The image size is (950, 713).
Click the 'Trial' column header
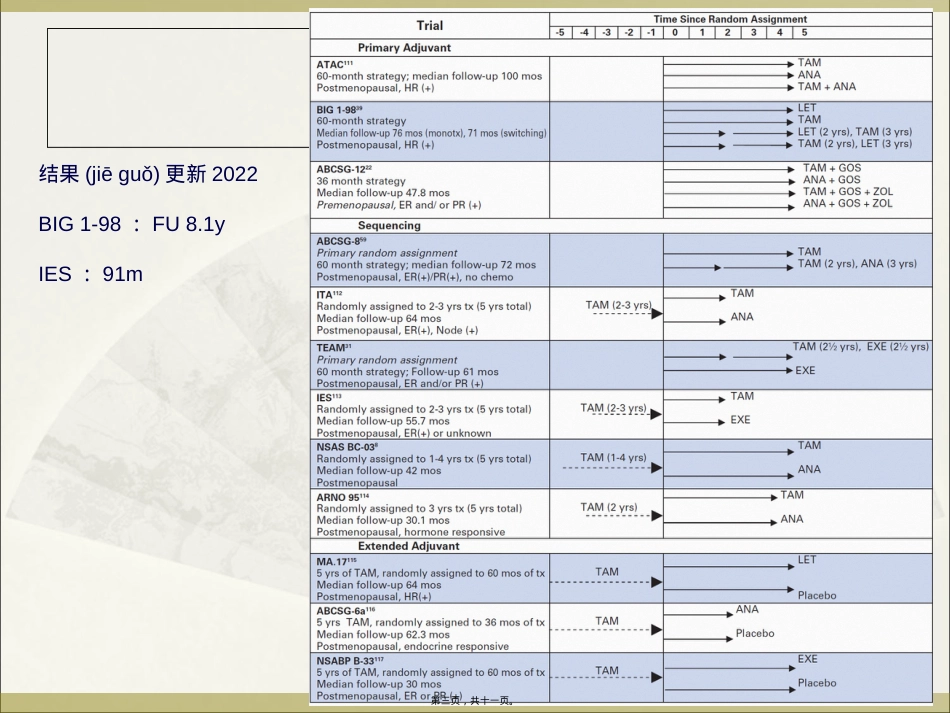tap(430, 25)
